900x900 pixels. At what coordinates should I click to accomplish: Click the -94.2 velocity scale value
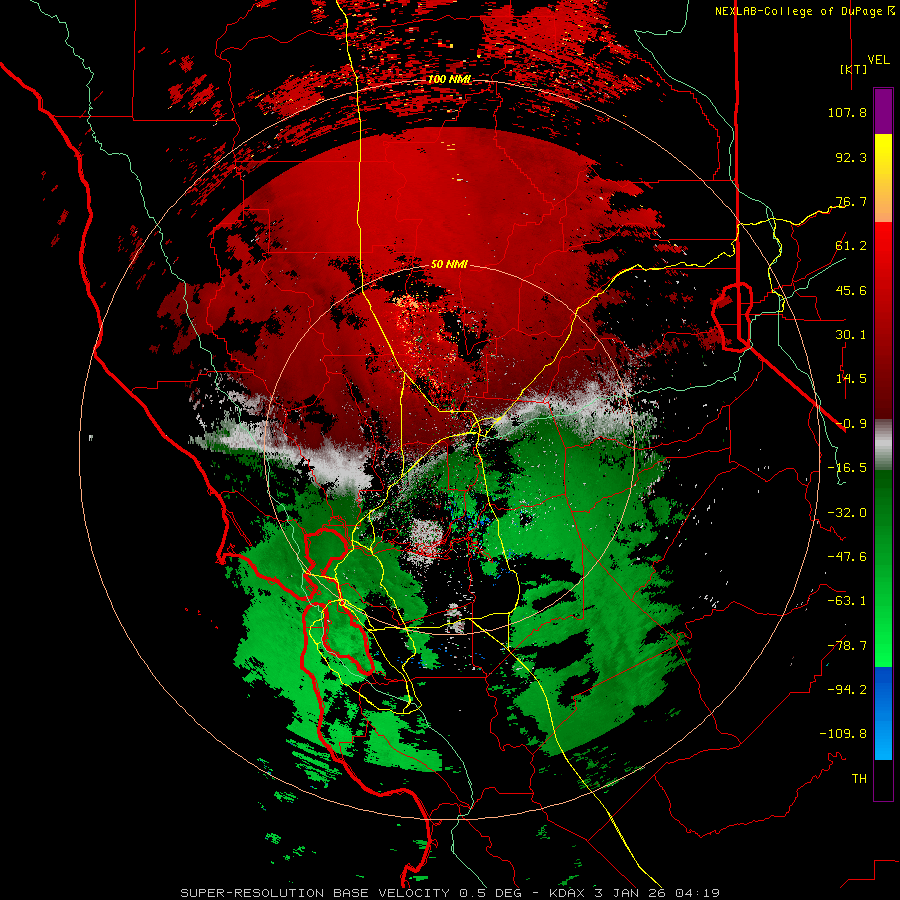(847, 690)
